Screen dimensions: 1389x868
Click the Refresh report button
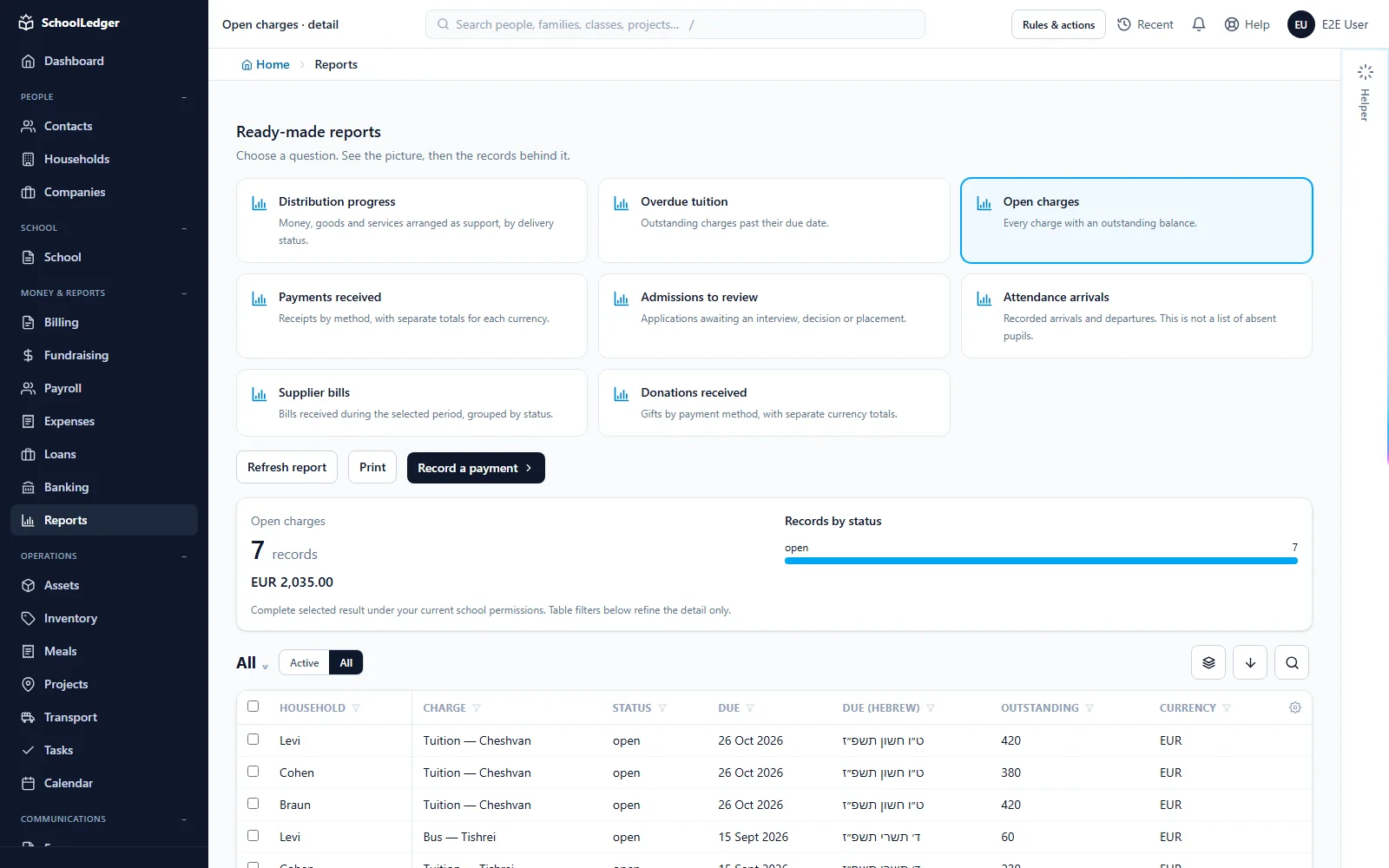(286, 467)
